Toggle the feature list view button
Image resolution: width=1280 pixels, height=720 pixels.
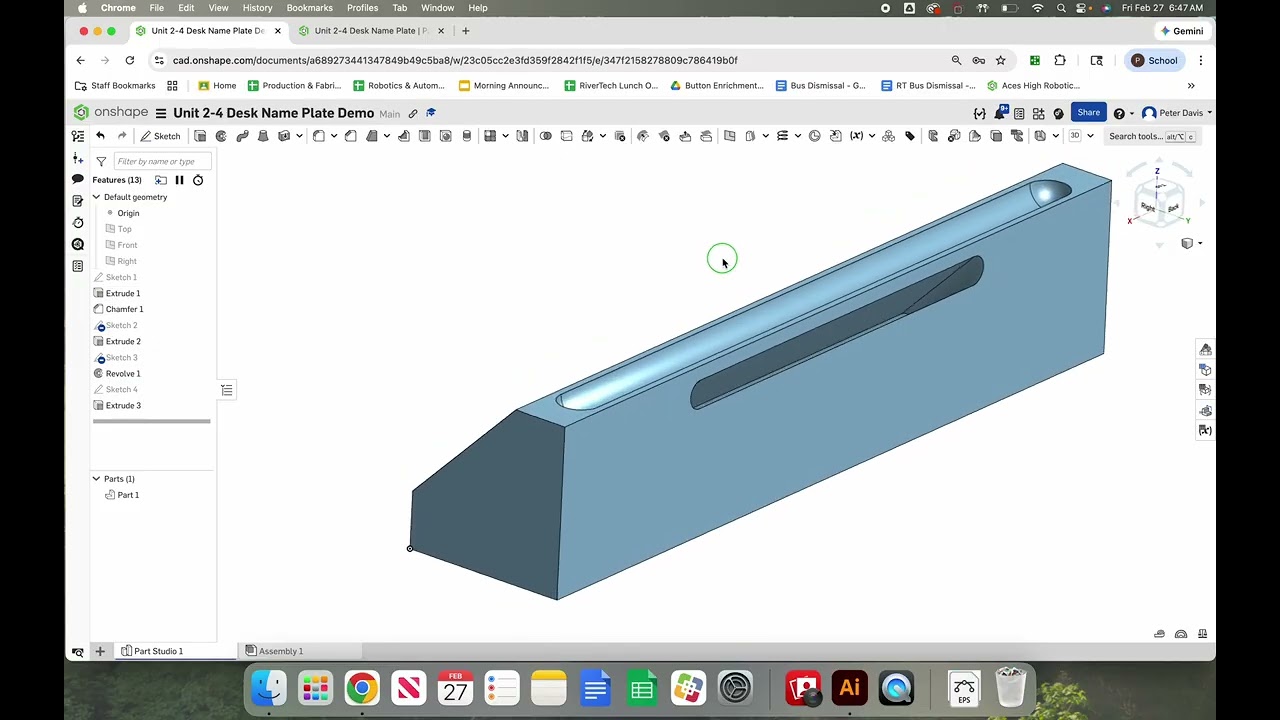coord(227,390)
